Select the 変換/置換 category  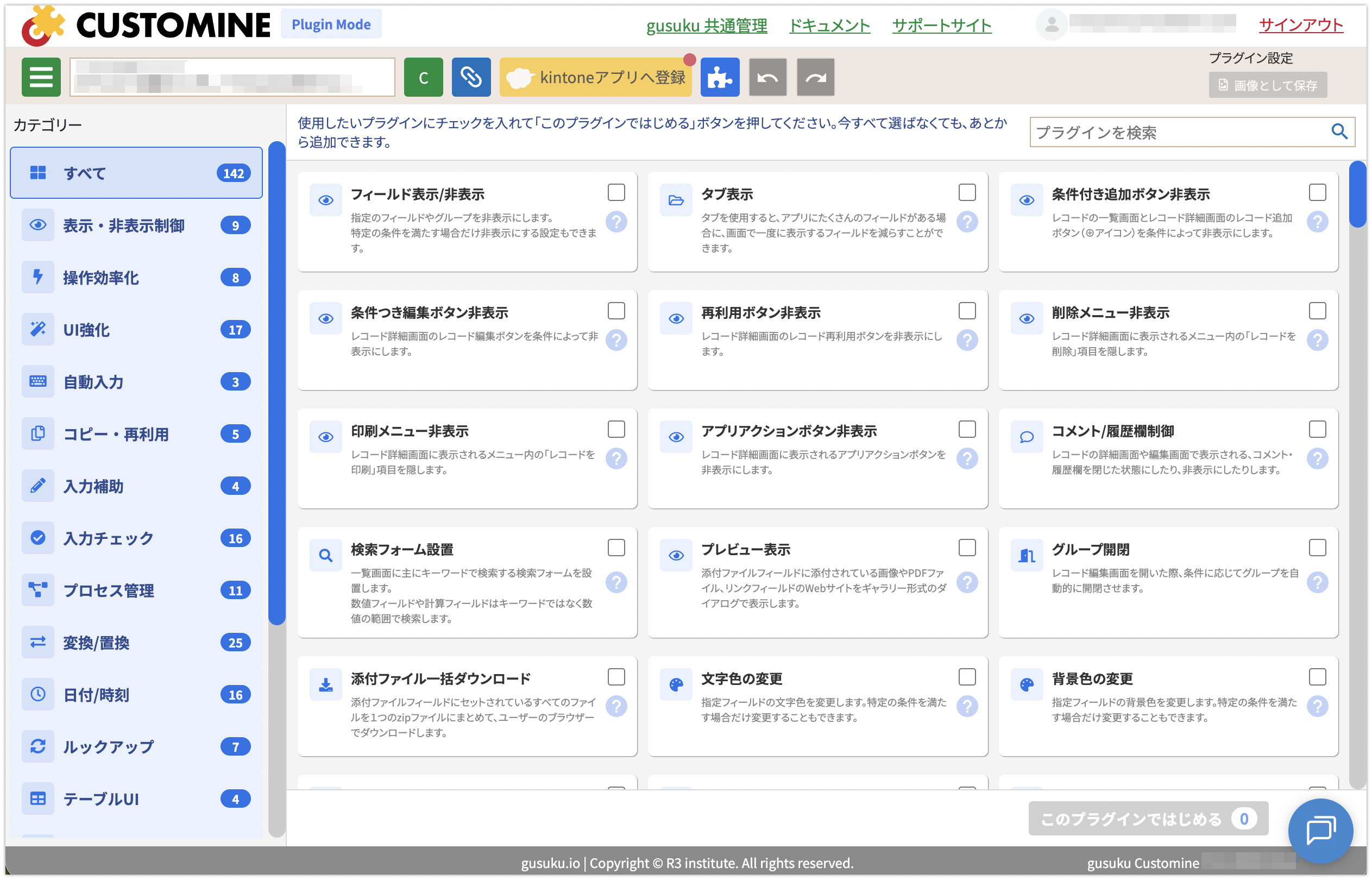tap(136, 643)
